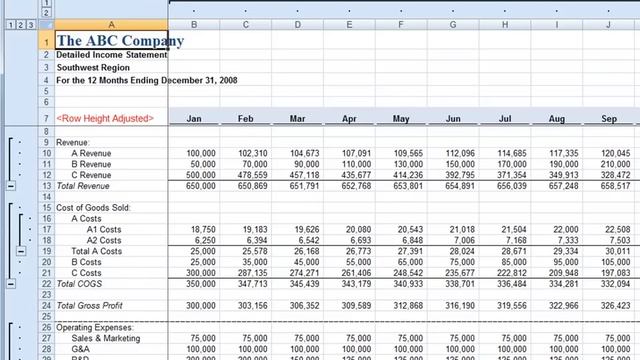This screenshot has height=360, width=640.
Task: Select the 'A1 Costs' label cell
Action: click(x=111, y=229)
